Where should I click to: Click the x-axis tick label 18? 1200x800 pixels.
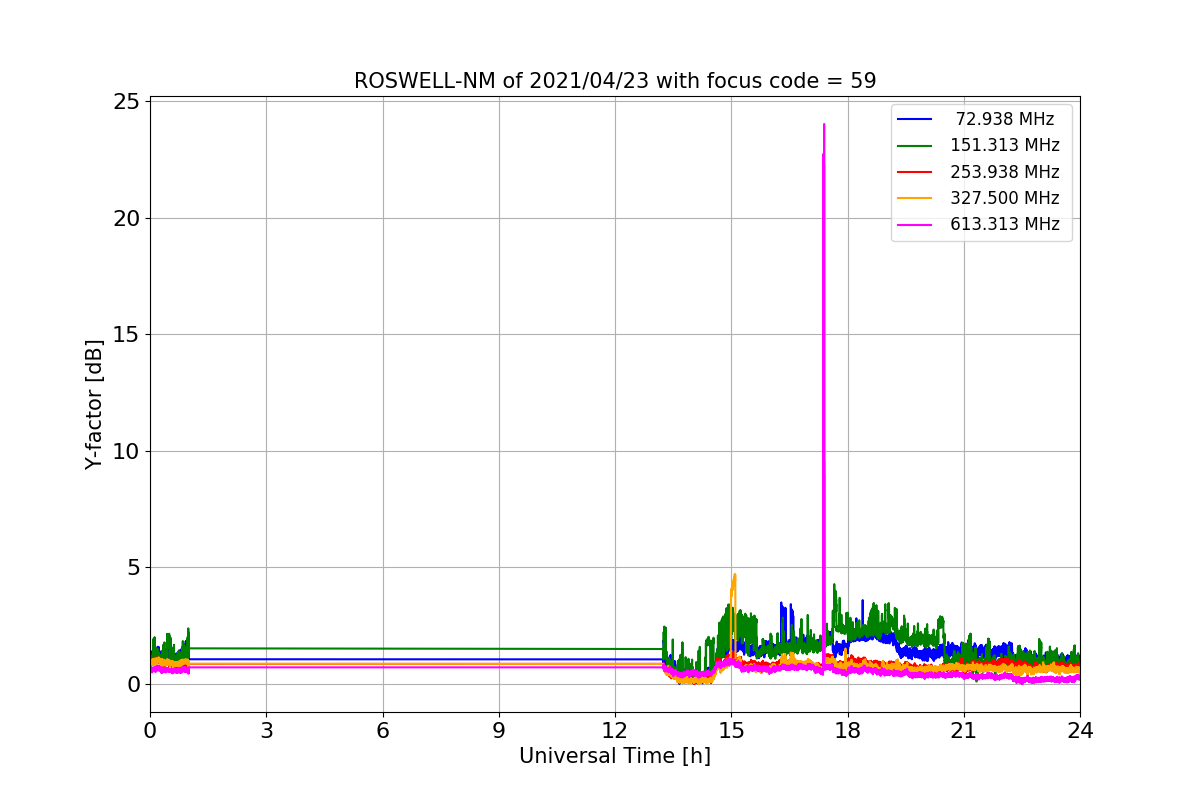[x=848, y=730]
